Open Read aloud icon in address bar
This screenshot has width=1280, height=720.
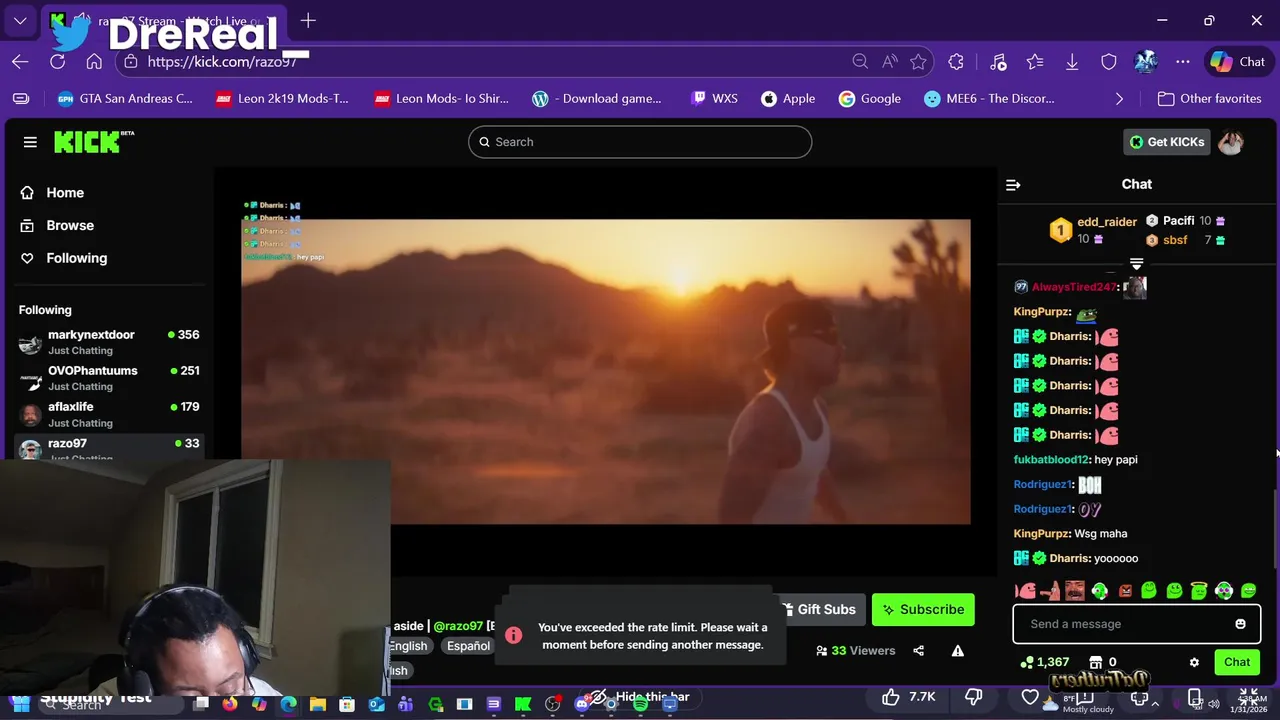coord(889,62)
